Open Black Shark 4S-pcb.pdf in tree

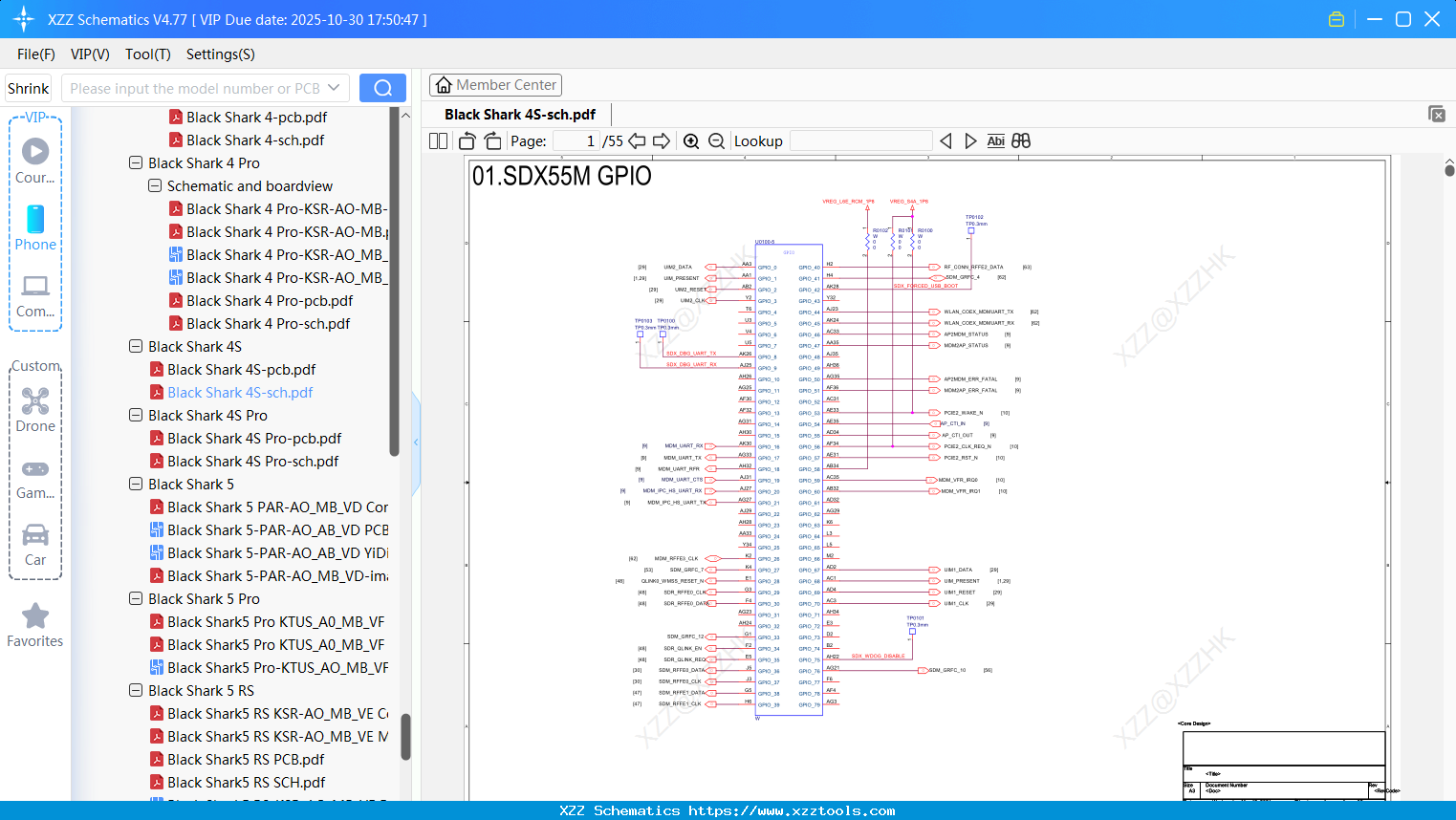click(x=242, y=369)
